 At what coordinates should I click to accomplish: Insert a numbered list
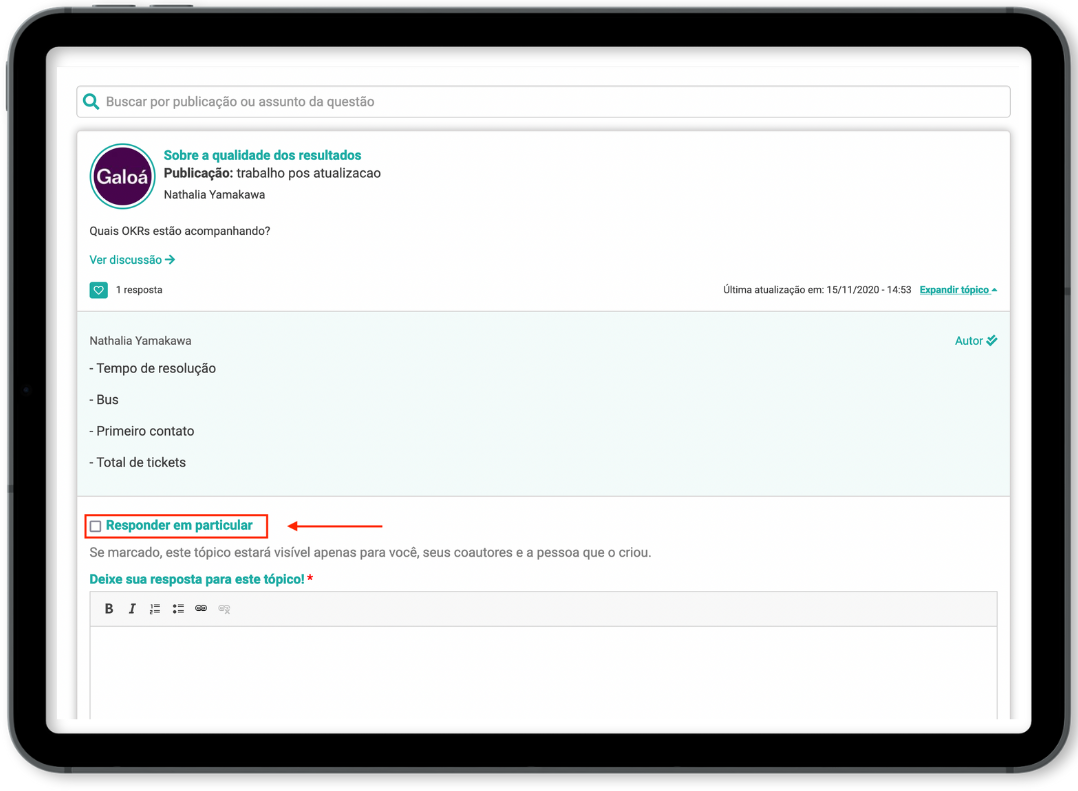155,609
